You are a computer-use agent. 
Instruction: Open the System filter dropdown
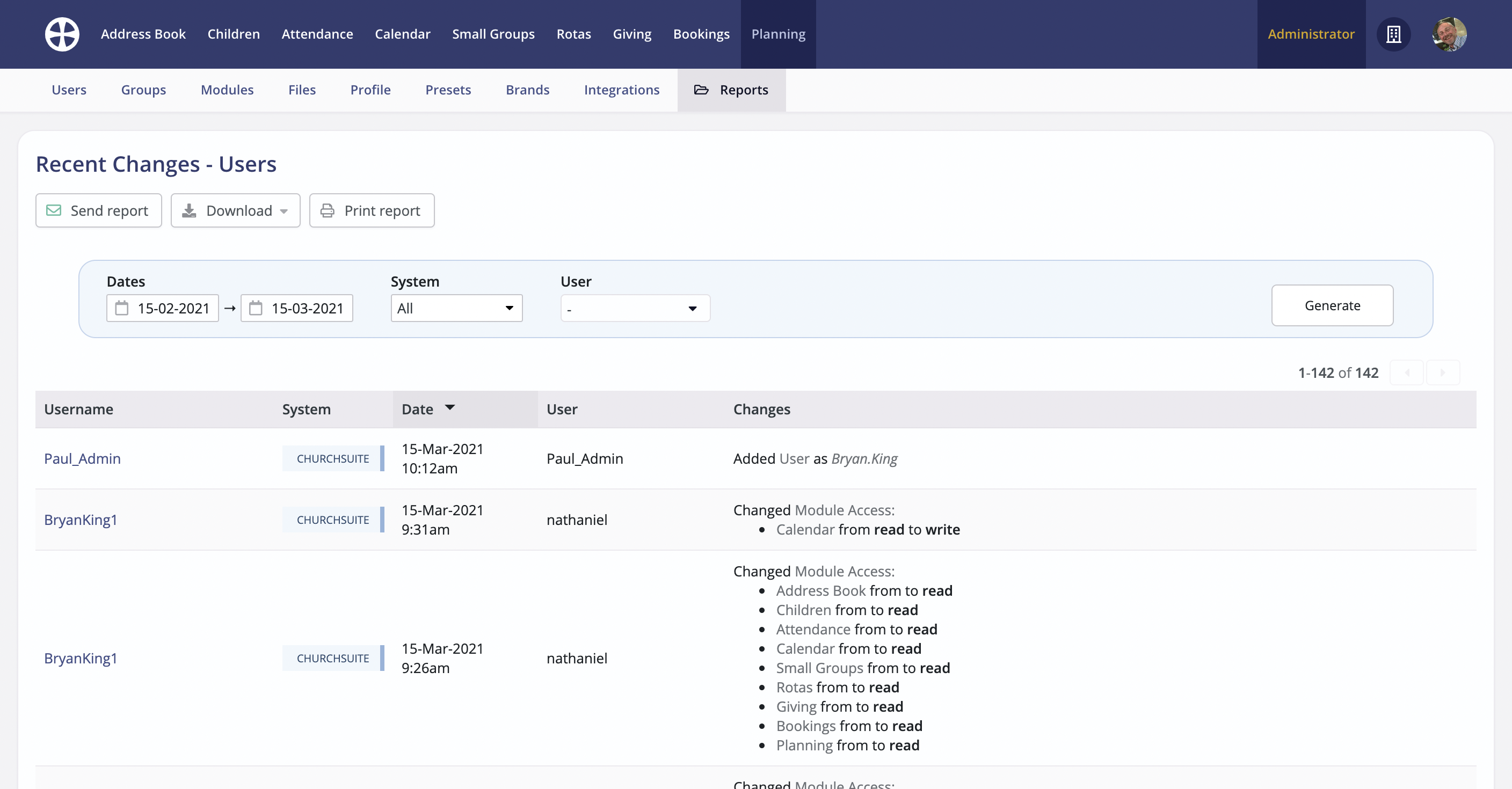click(456, 308)
